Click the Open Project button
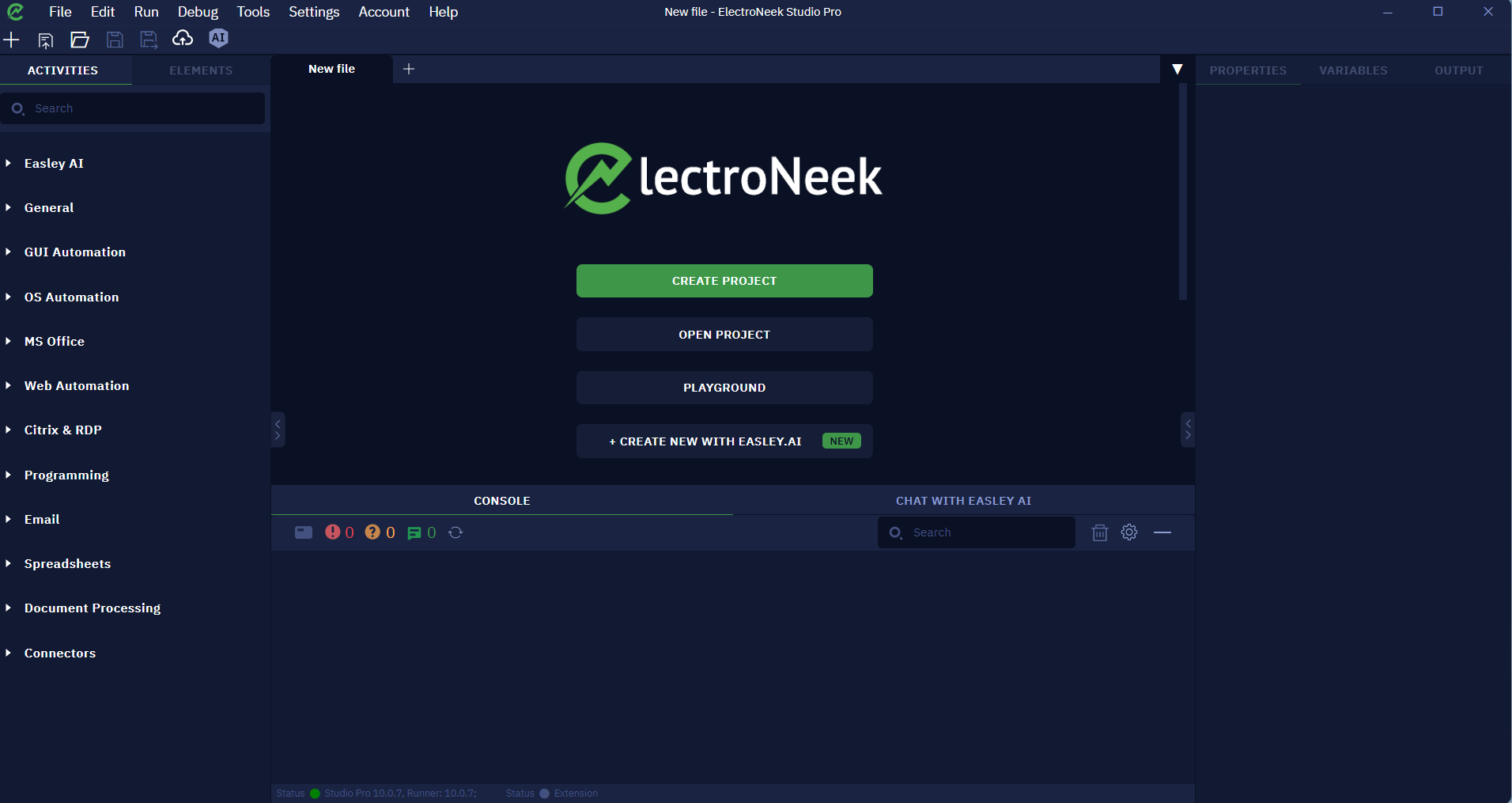1512x803 pixels. (x=724, y=335)
